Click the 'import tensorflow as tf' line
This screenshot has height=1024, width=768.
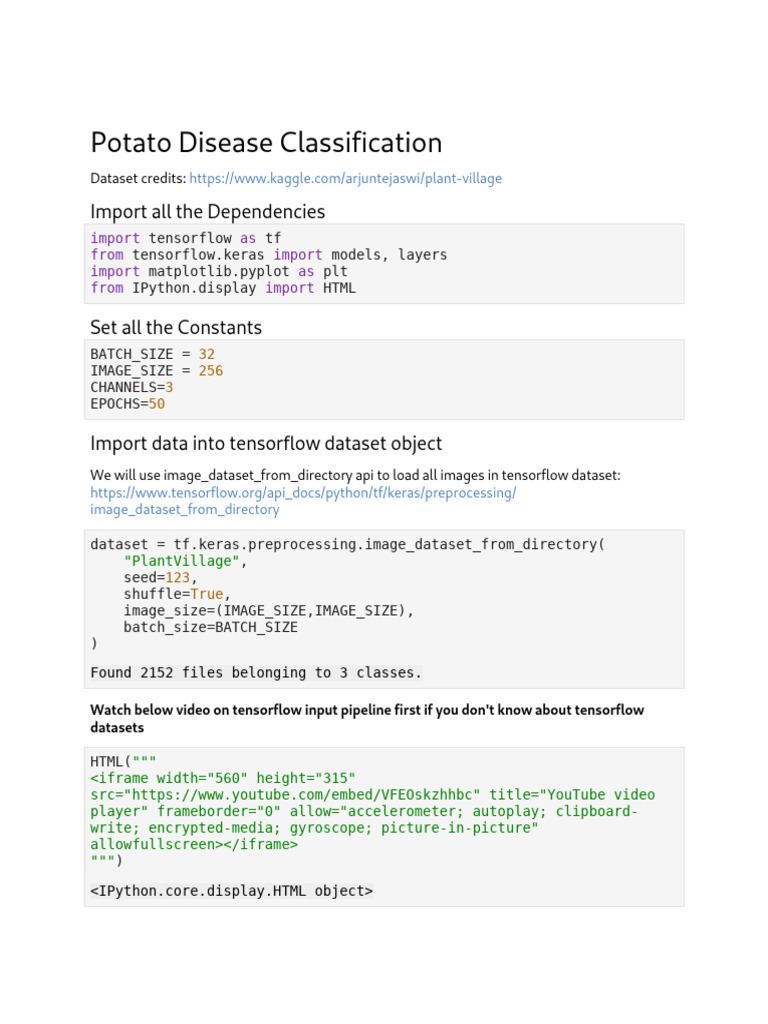(186, 238)
